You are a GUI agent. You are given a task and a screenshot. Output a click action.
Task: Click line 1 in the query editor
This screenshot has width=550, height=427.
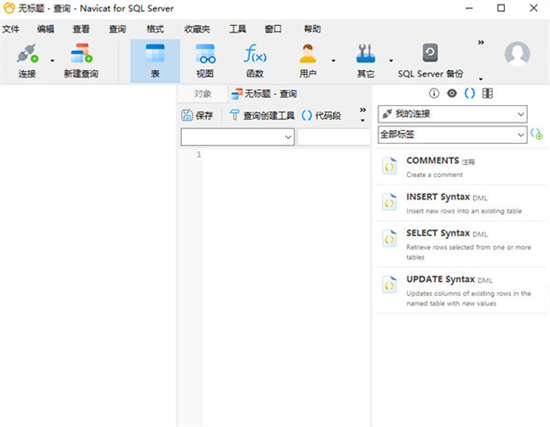tap(286, 154)
